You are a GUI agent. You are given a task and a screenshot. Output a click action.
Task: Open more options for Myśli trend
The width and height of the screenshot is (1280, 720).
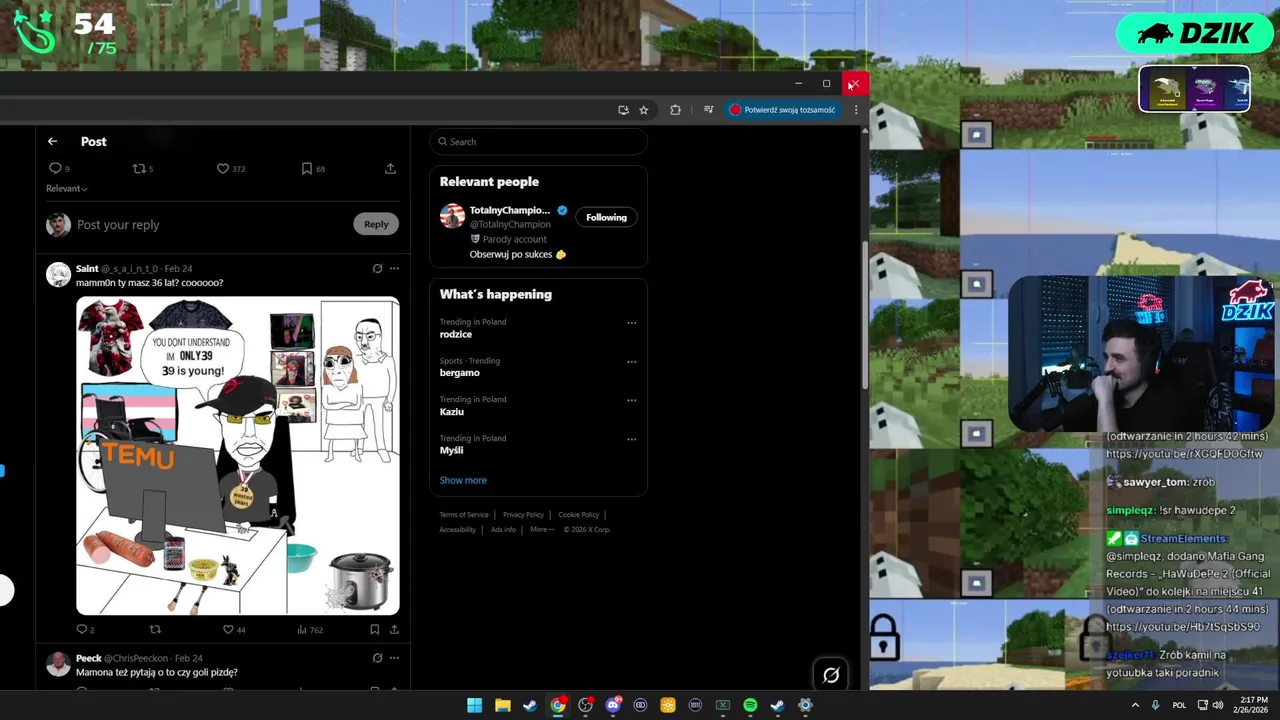[x=631, y=439]
